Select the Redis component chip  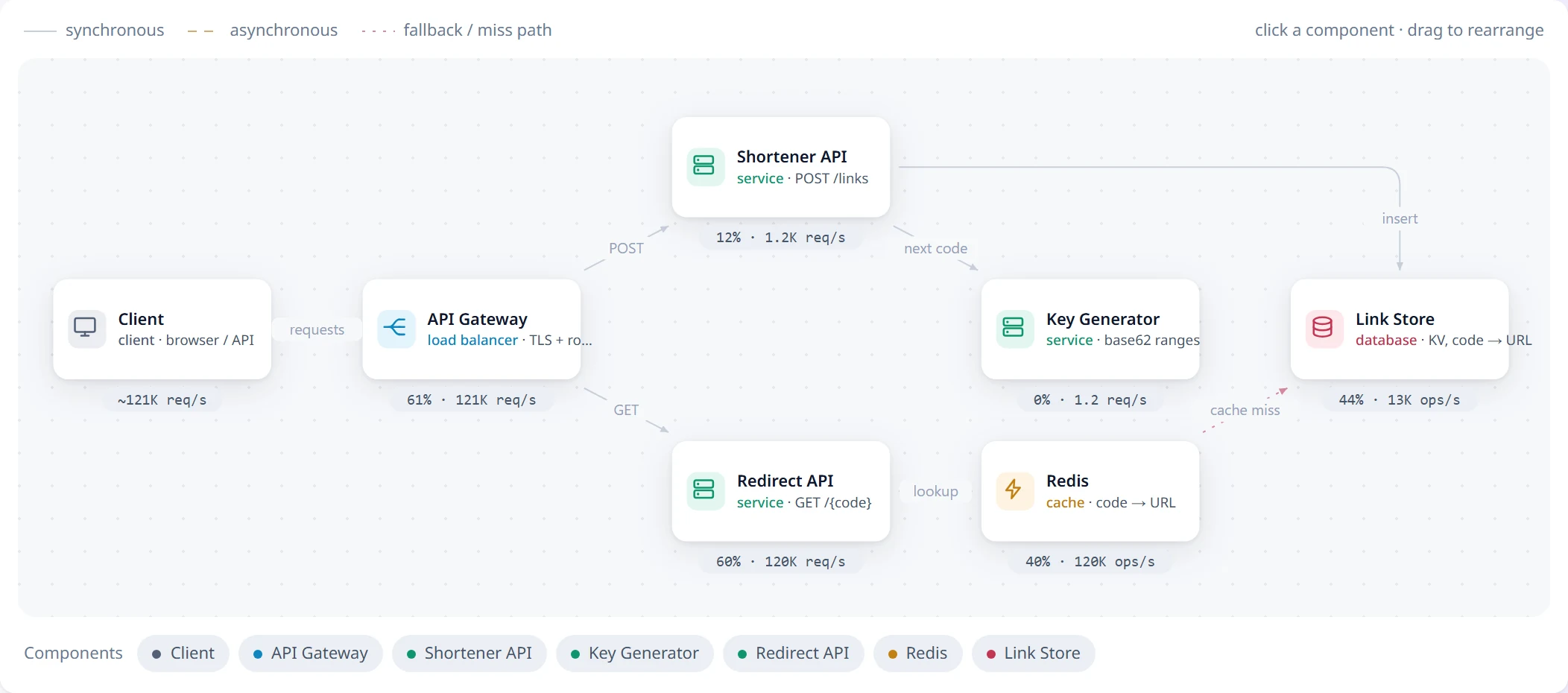pyautogui.click(x=918, y=654)
